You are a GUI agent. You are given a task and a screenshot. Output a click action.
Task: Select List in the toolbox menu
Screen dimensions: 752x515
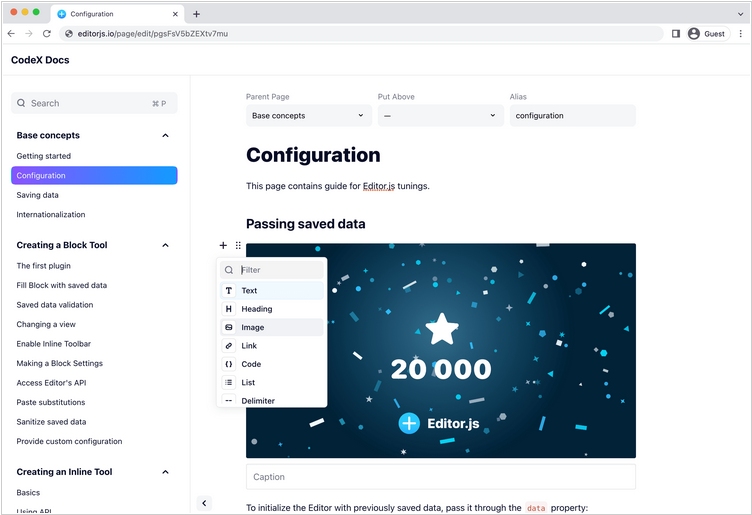pos(272,382)
